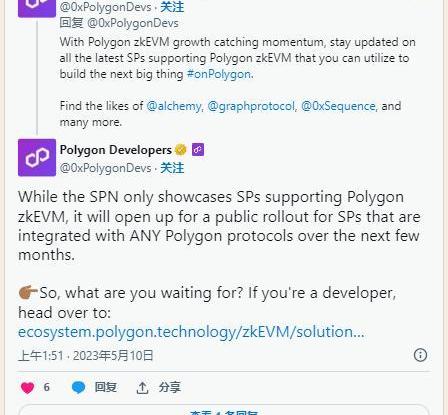Visit the @0xSequence mention

click(x=339, y=106)
